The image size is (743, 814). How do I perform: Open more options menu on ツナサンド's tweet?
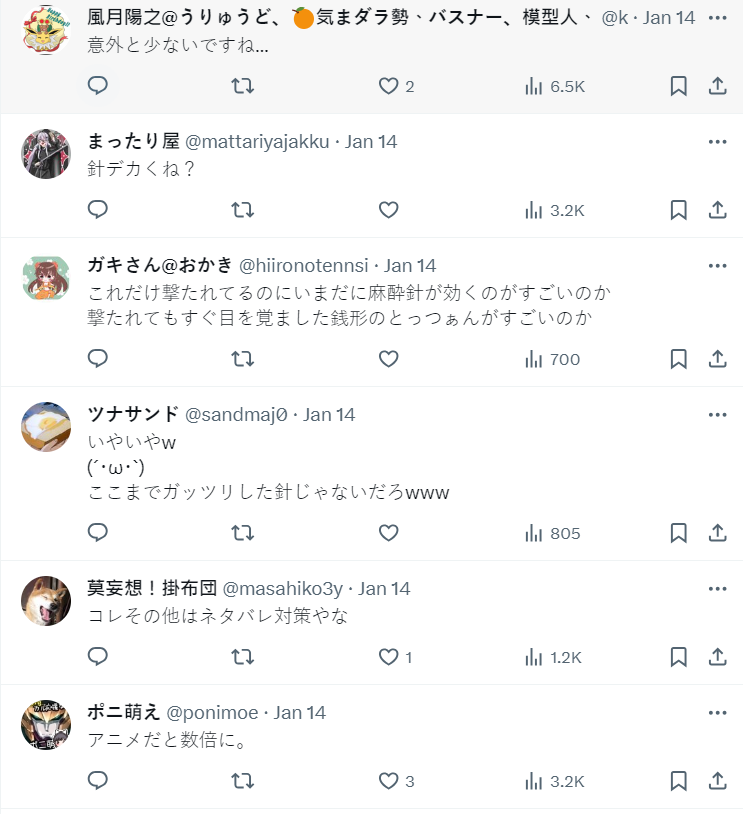(x=717, y=415)
